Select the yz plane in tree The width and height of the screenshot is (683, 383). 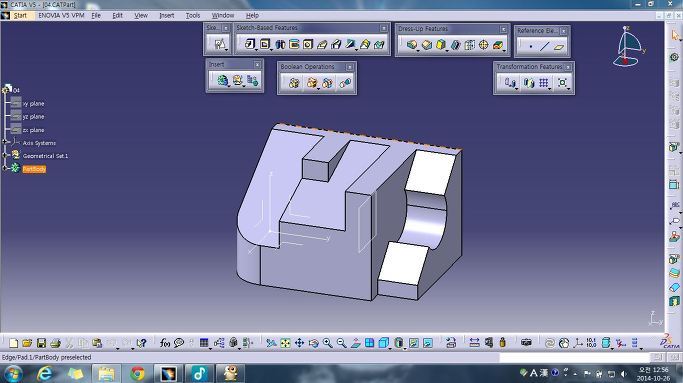(x=33, y=117)
